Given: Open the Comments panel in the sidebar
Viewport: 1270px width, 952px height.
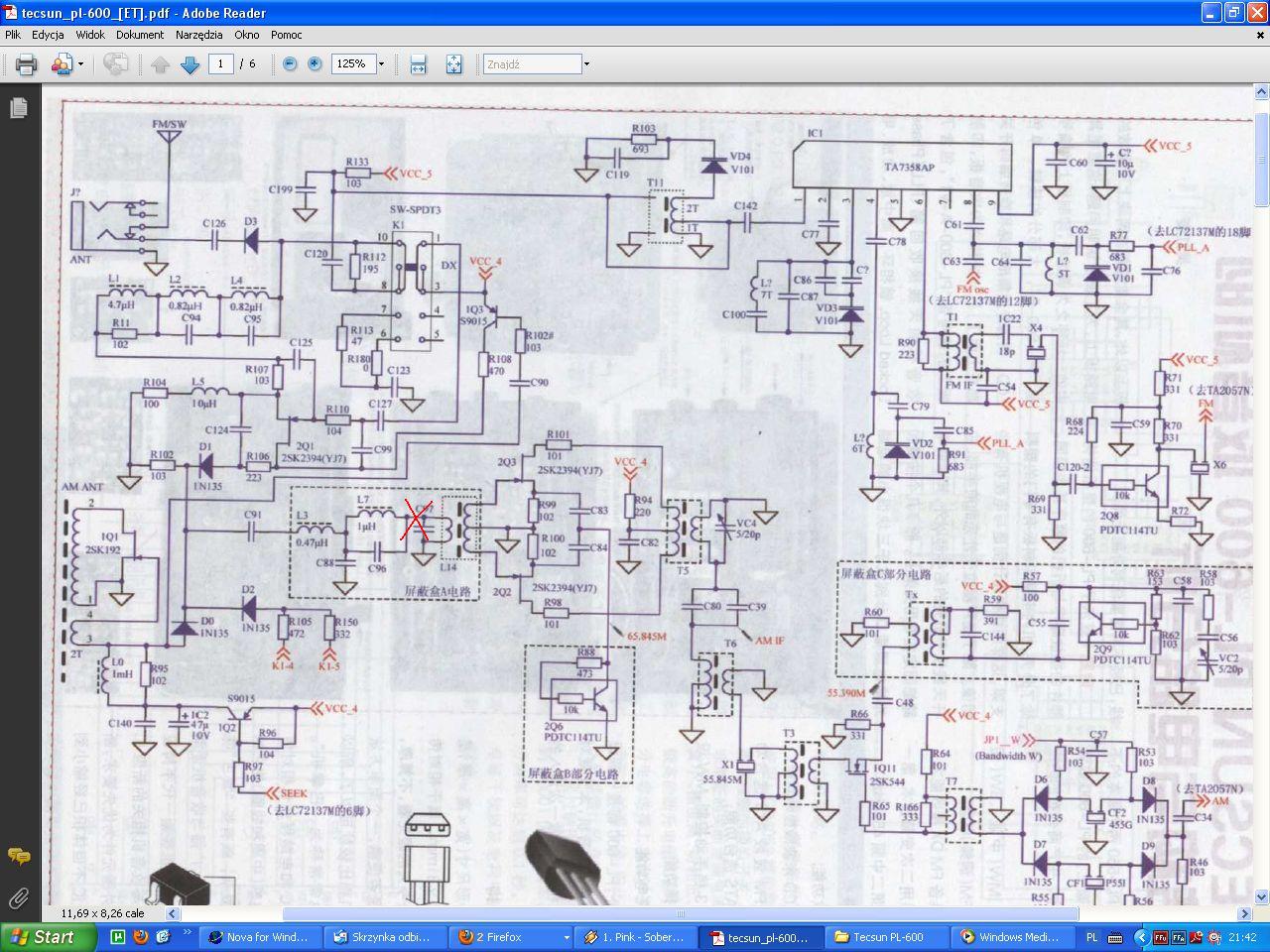Looking at the screenshot, I should [18, 856].
